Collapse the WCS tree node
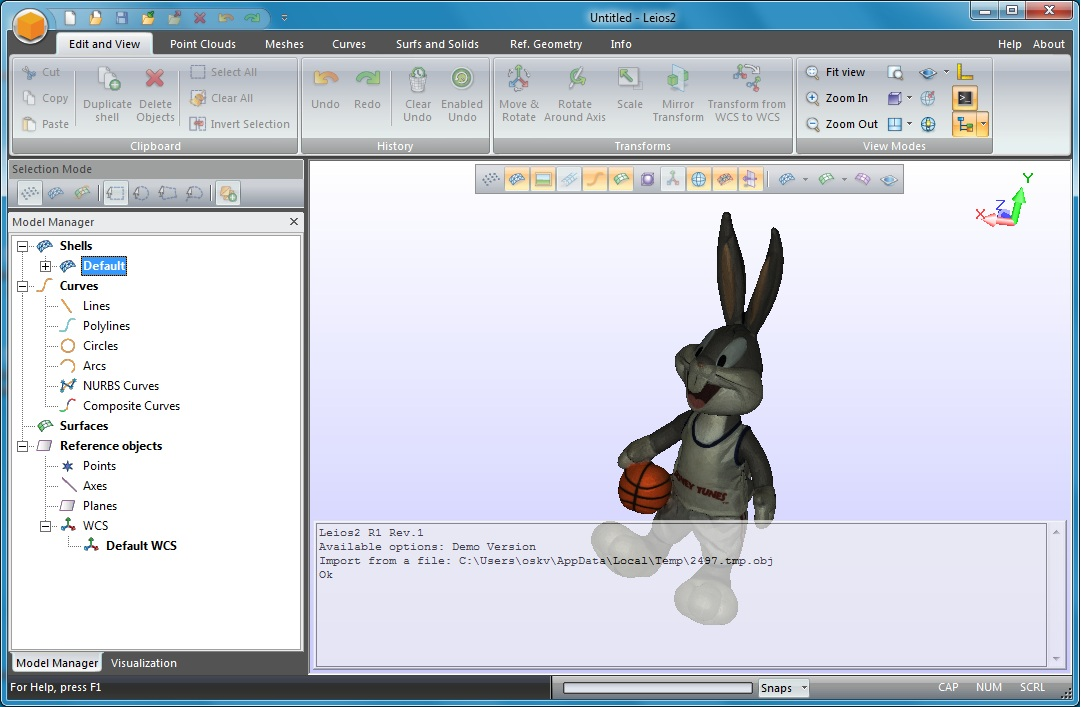This screenshot has width=1081, height=707. 46,526
